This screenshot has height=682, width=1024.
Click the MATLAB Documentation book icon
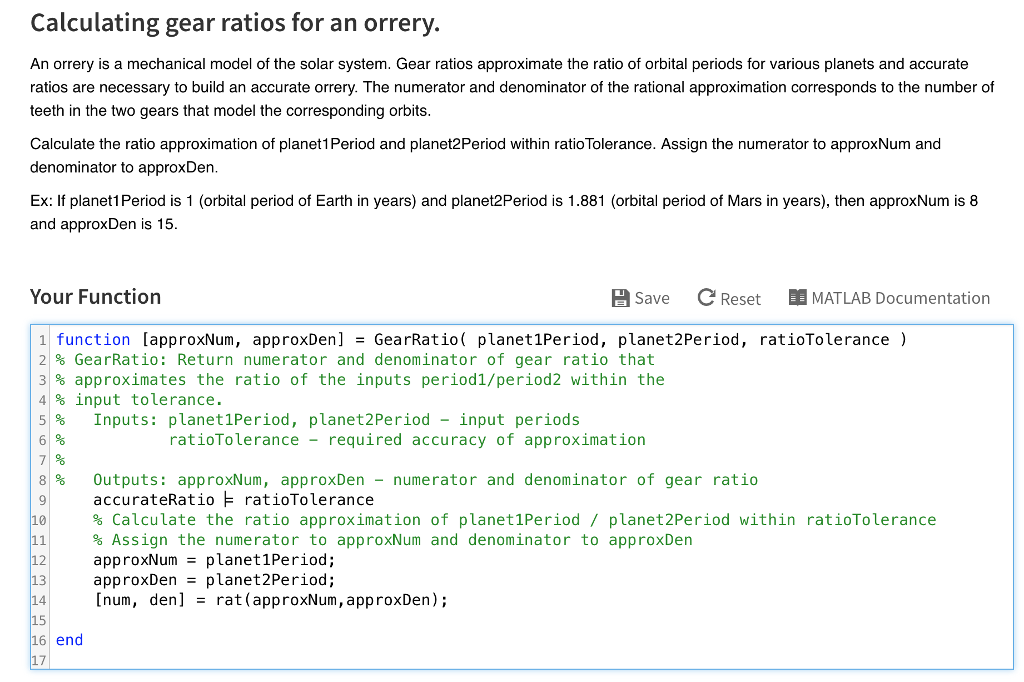coord(797,298)
